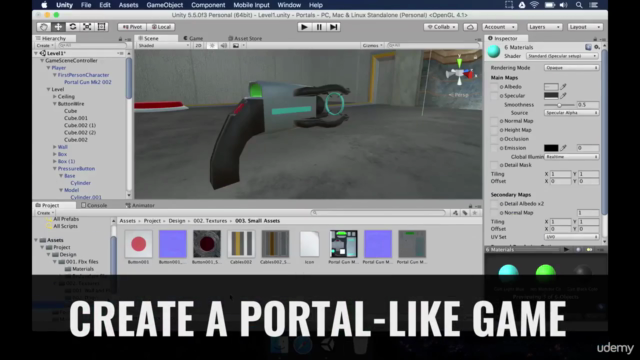Viewport: 640px width, 360px height.
Task: Click the orientation gizmo in Scene
Action: pos(460,73)
